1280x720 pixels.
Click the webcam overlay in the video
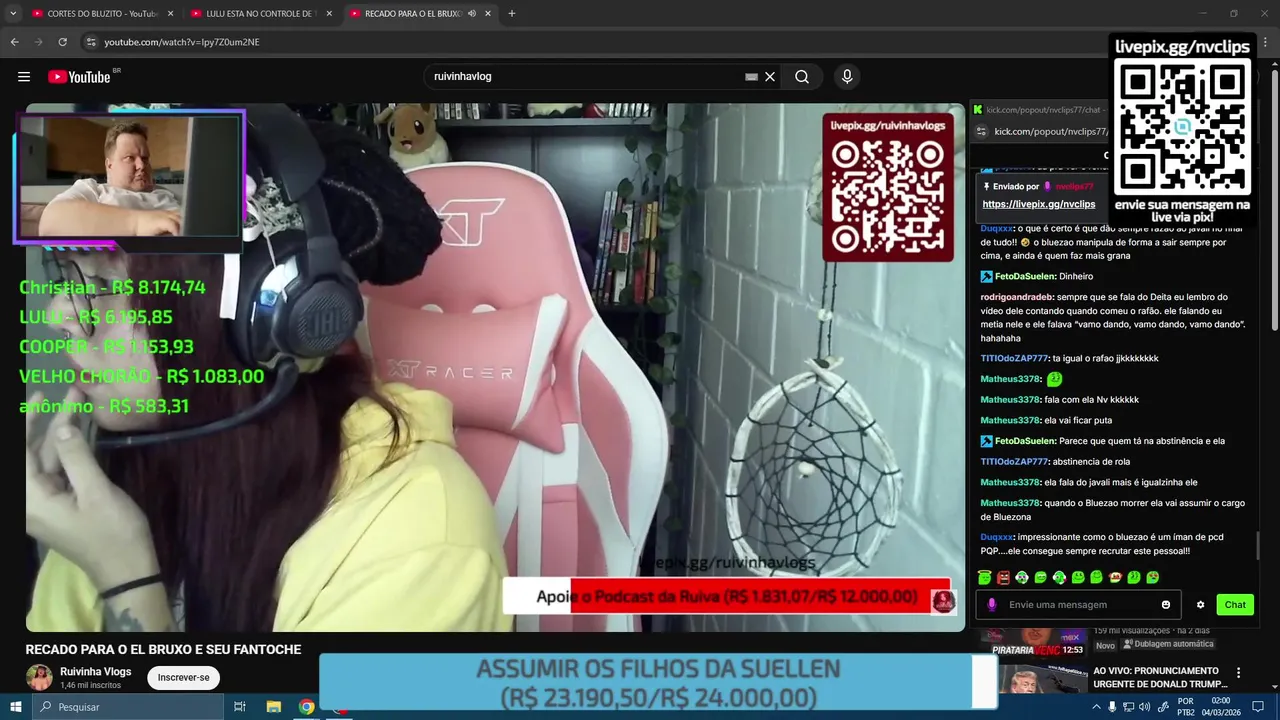(129, 177)
